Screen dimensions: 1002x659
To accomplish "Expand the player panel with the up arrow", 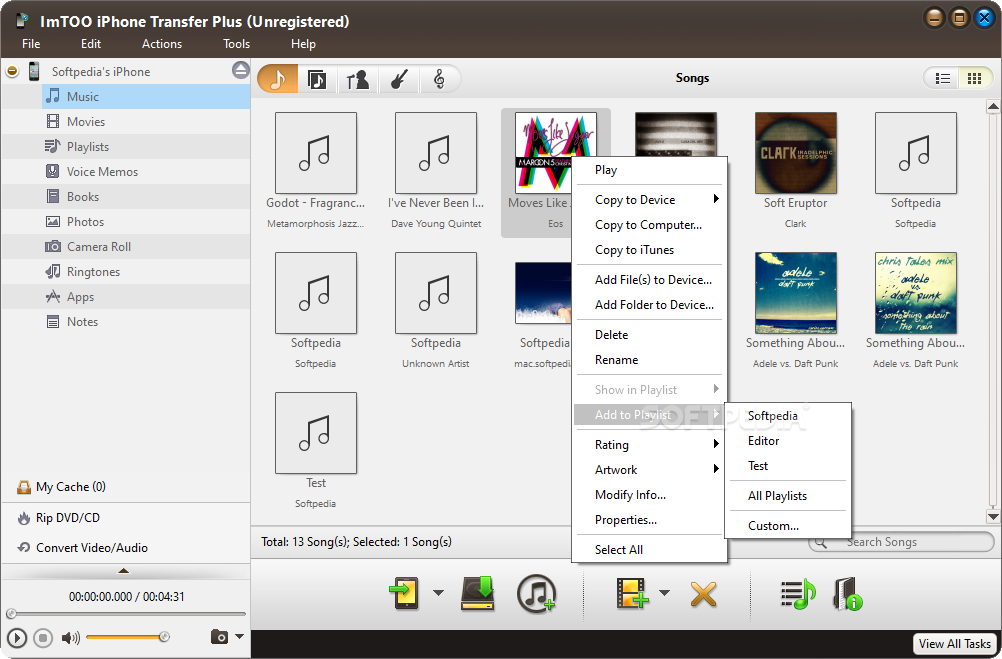I will pyautogui.click(x=124, y=570).
